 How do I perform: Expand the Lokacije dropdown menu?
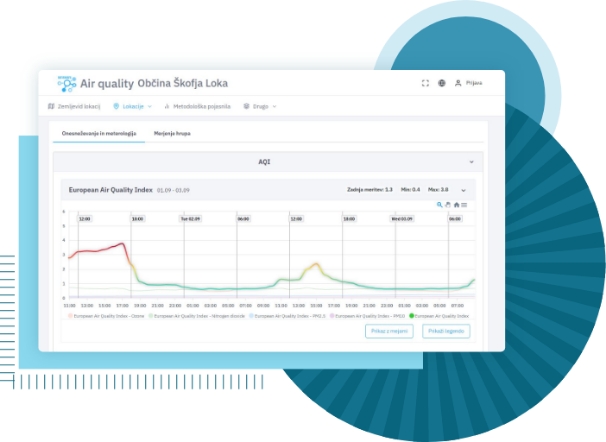click(x=133, y=106)
